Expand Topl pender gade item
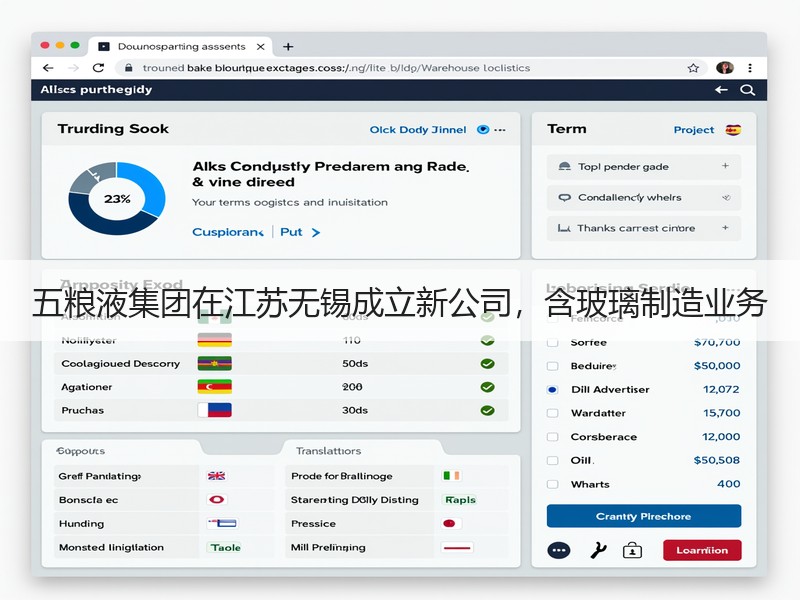Viewport: 800px width, 600px height. tap(725, 166)
